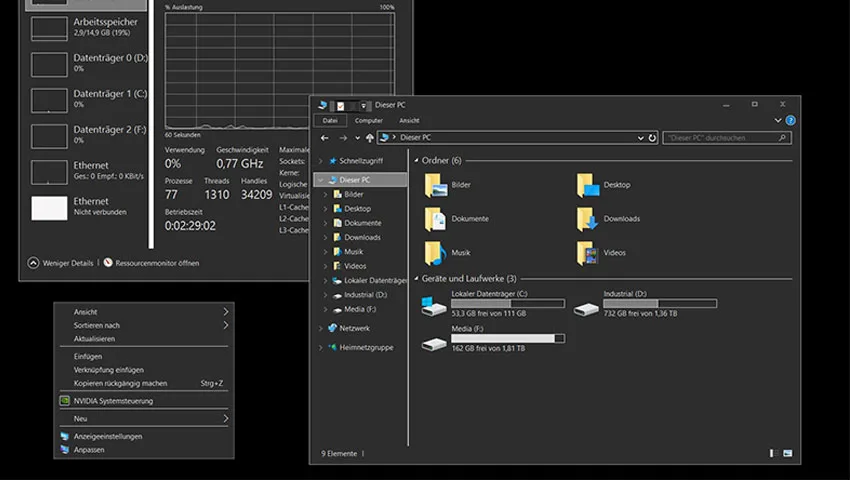Click search magnifier in Explorer search box
The width and height of the screenshot is (850, 480).
[782, 138]
